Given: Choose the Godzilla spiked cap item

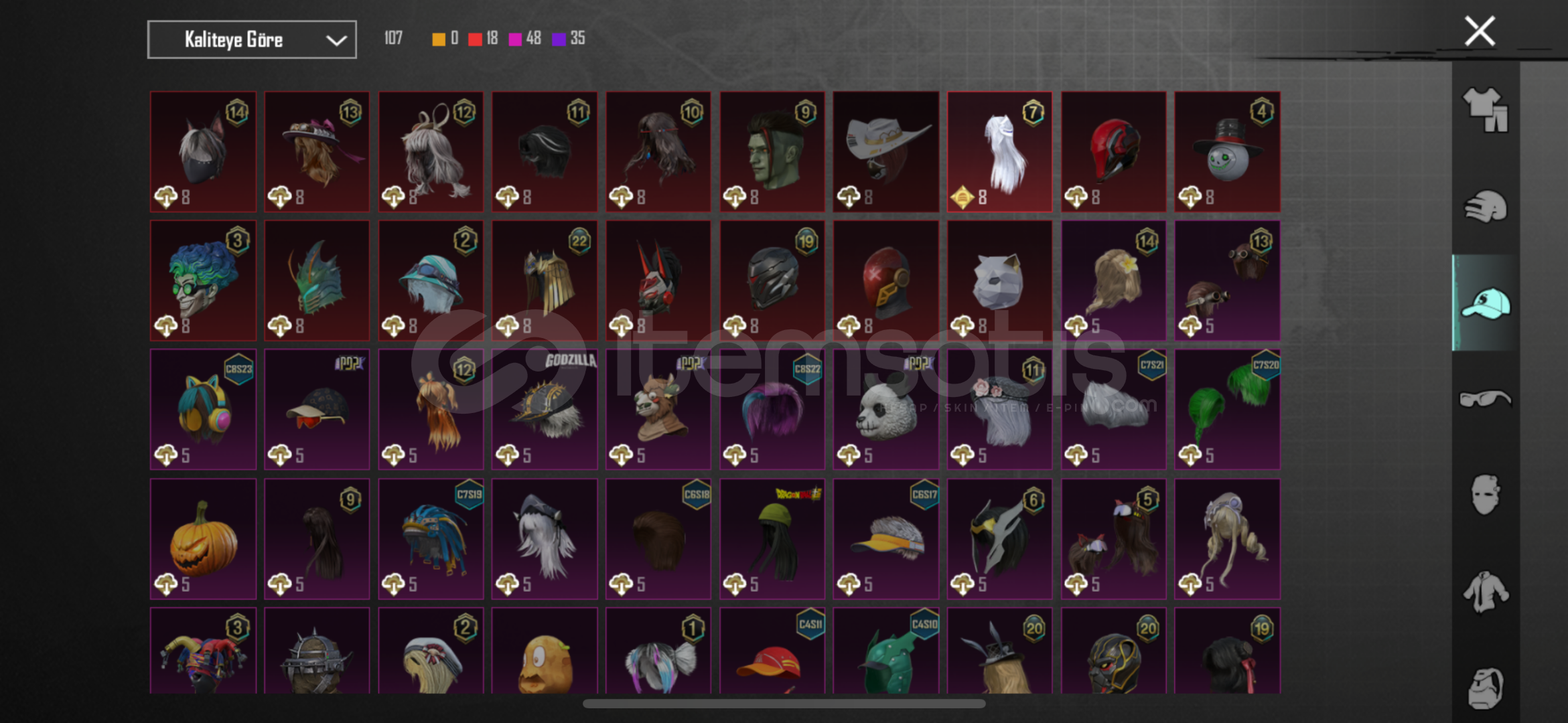Looking at the screenshot, I should [x=545, y=410].
